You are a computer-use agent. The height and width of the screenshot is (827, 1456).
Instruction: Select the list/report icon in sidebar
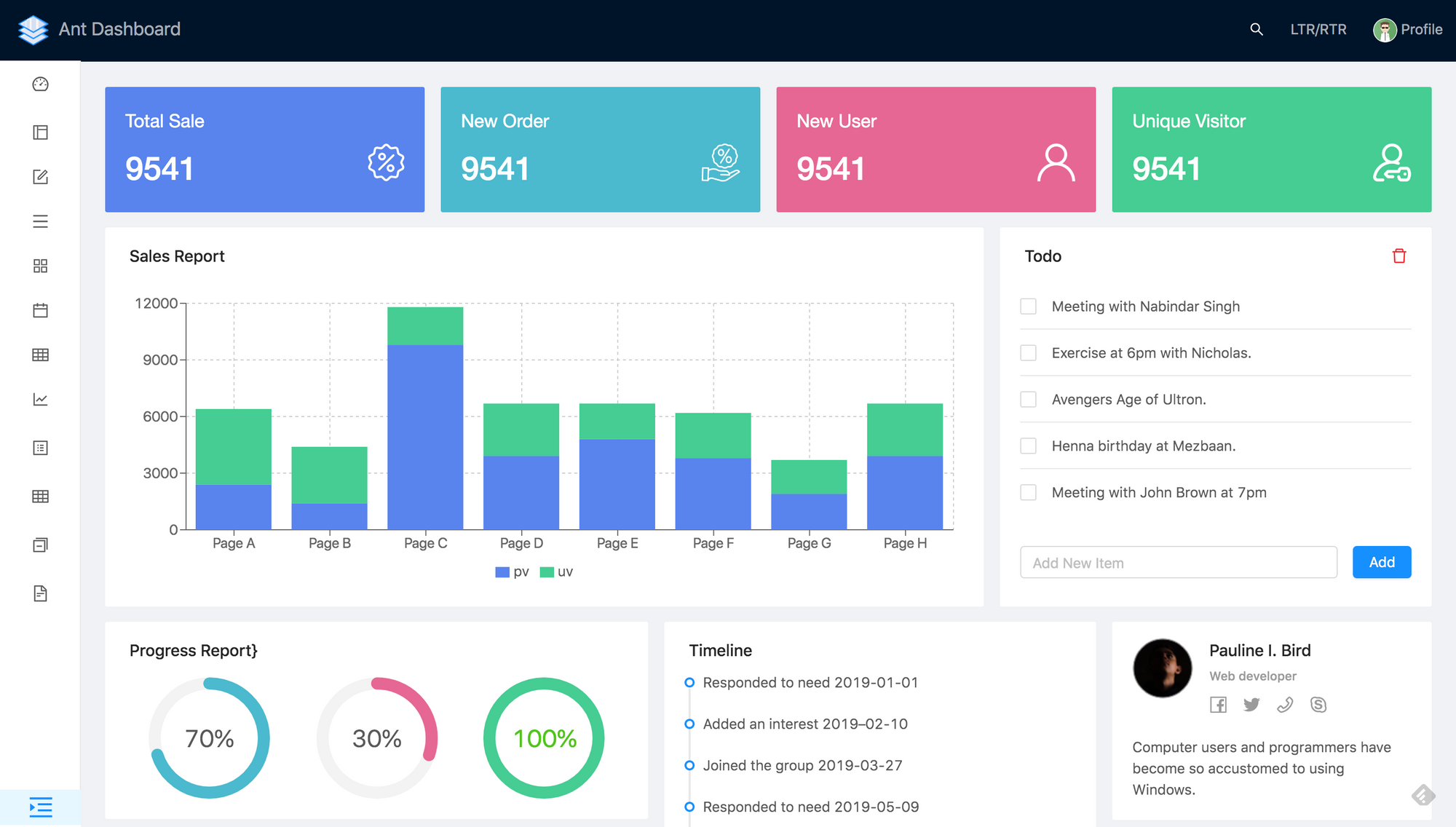pos(40,447)
